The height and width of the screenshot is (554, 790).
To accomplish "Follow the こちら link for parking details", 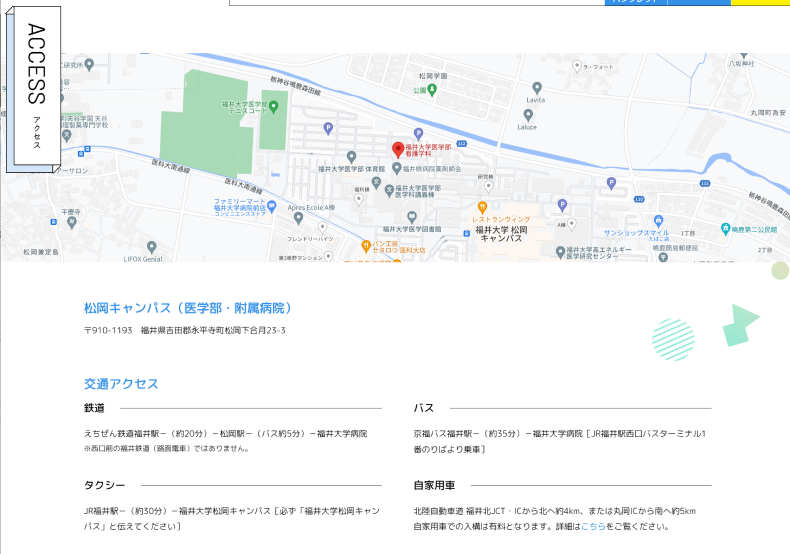I will tap(593, 526).
